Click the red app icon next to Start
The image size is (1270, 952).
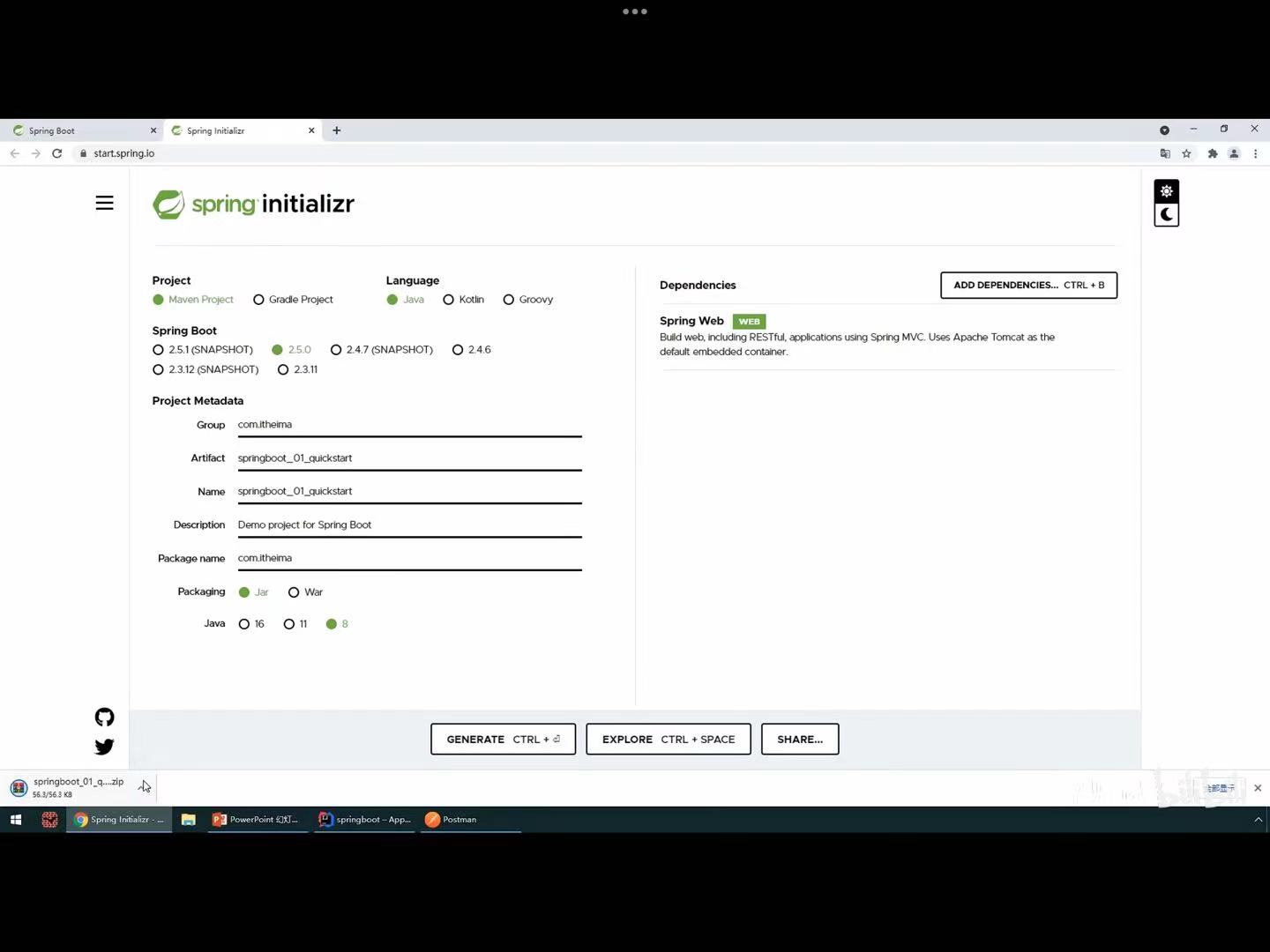point(49,820)
